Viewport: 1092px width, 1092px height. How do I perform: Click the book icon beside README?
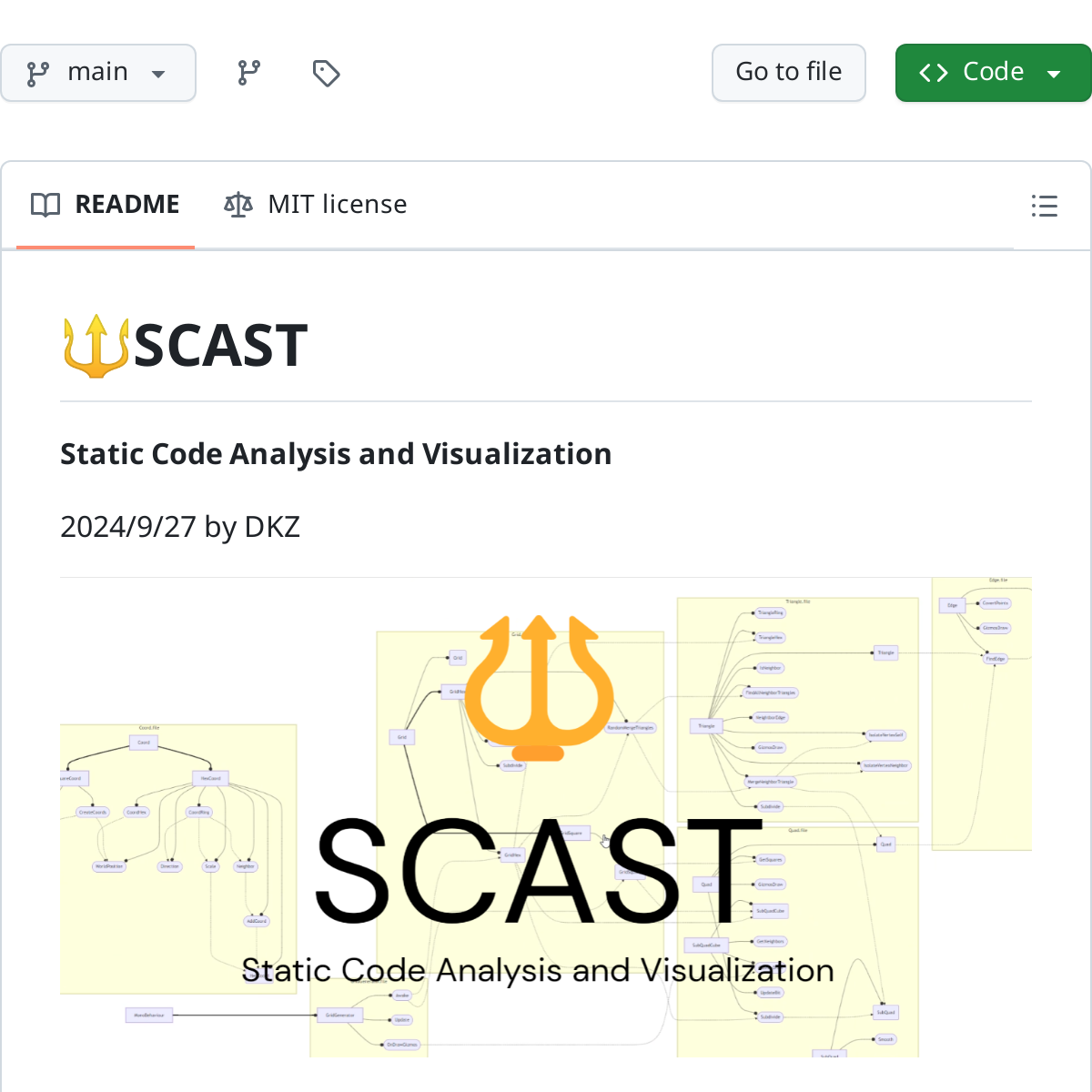click(45, 205)
